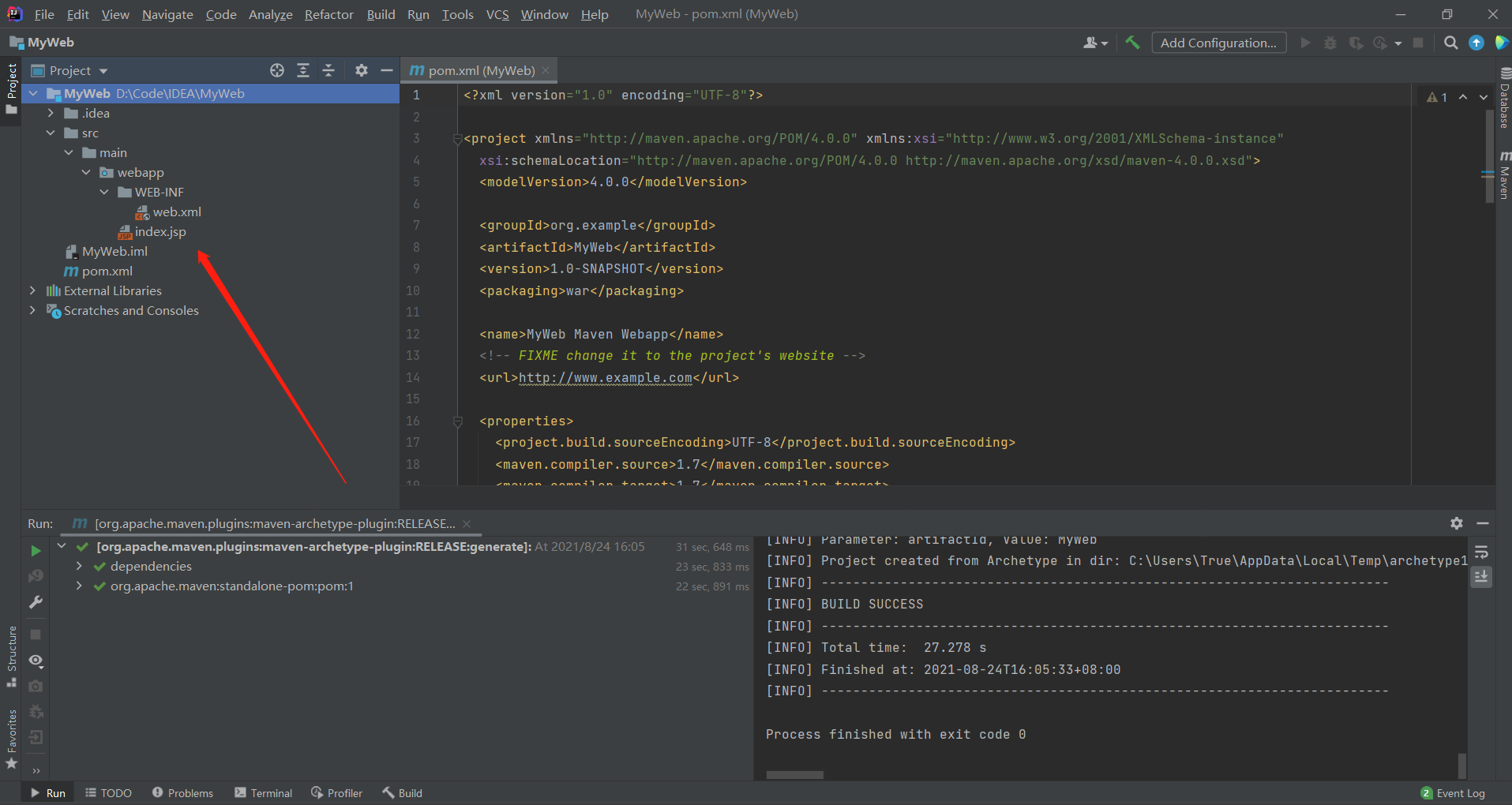This screenshot has height=805, width=1512.
Task: Toggle soft-wrap in the run output console
Action: pyautogui.click(x=1482, y=551)
